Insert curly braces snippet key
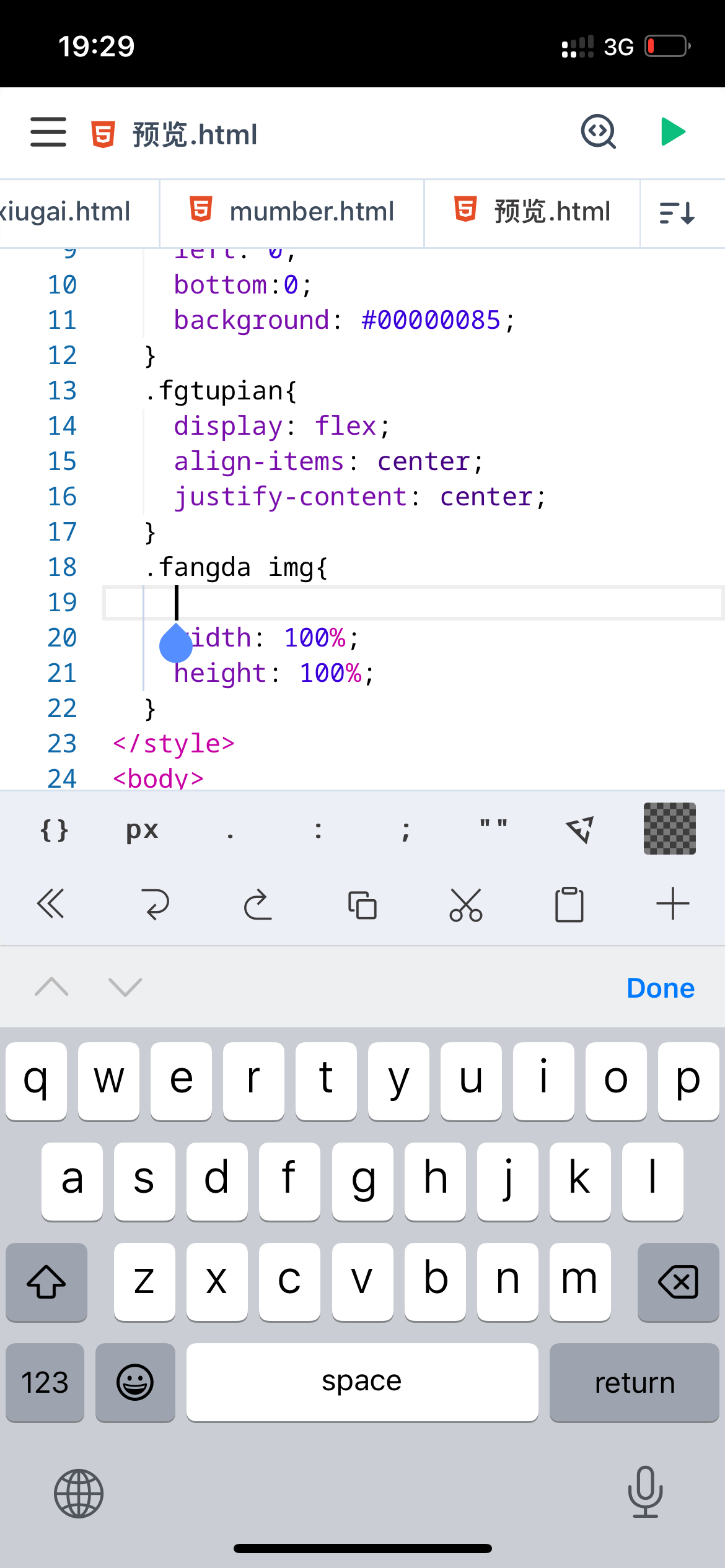 click(x=54, y=830)
